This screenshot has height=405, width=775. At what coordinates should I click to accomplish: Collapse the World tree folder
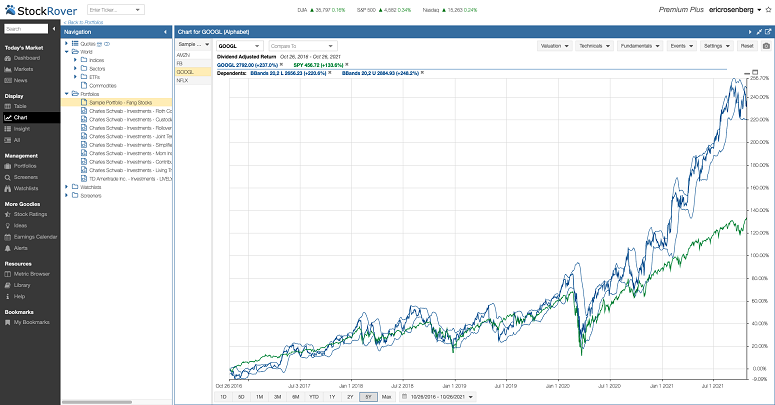[x=66, y=51]
